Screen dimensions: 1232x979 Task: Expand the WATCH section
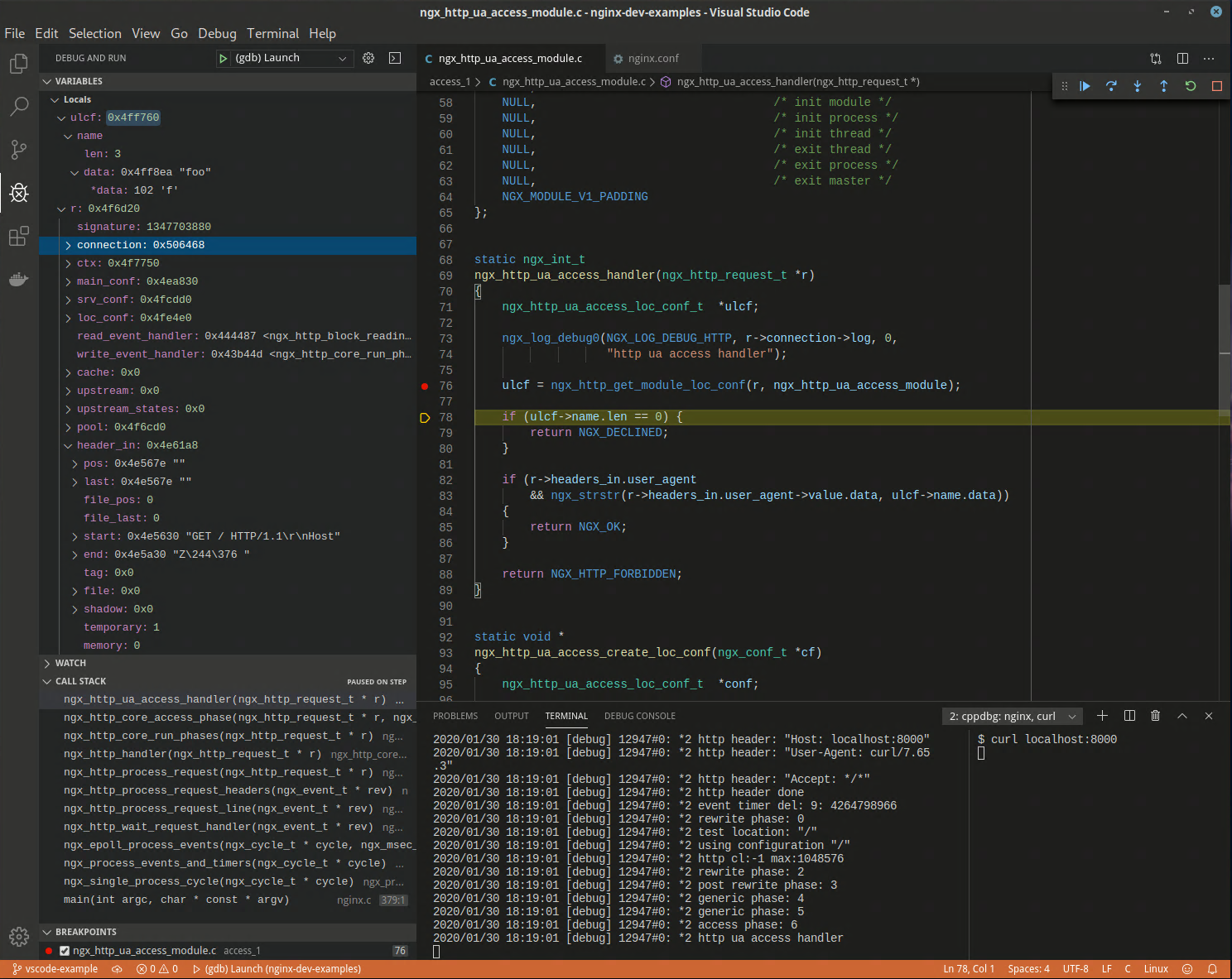point(70,663)
